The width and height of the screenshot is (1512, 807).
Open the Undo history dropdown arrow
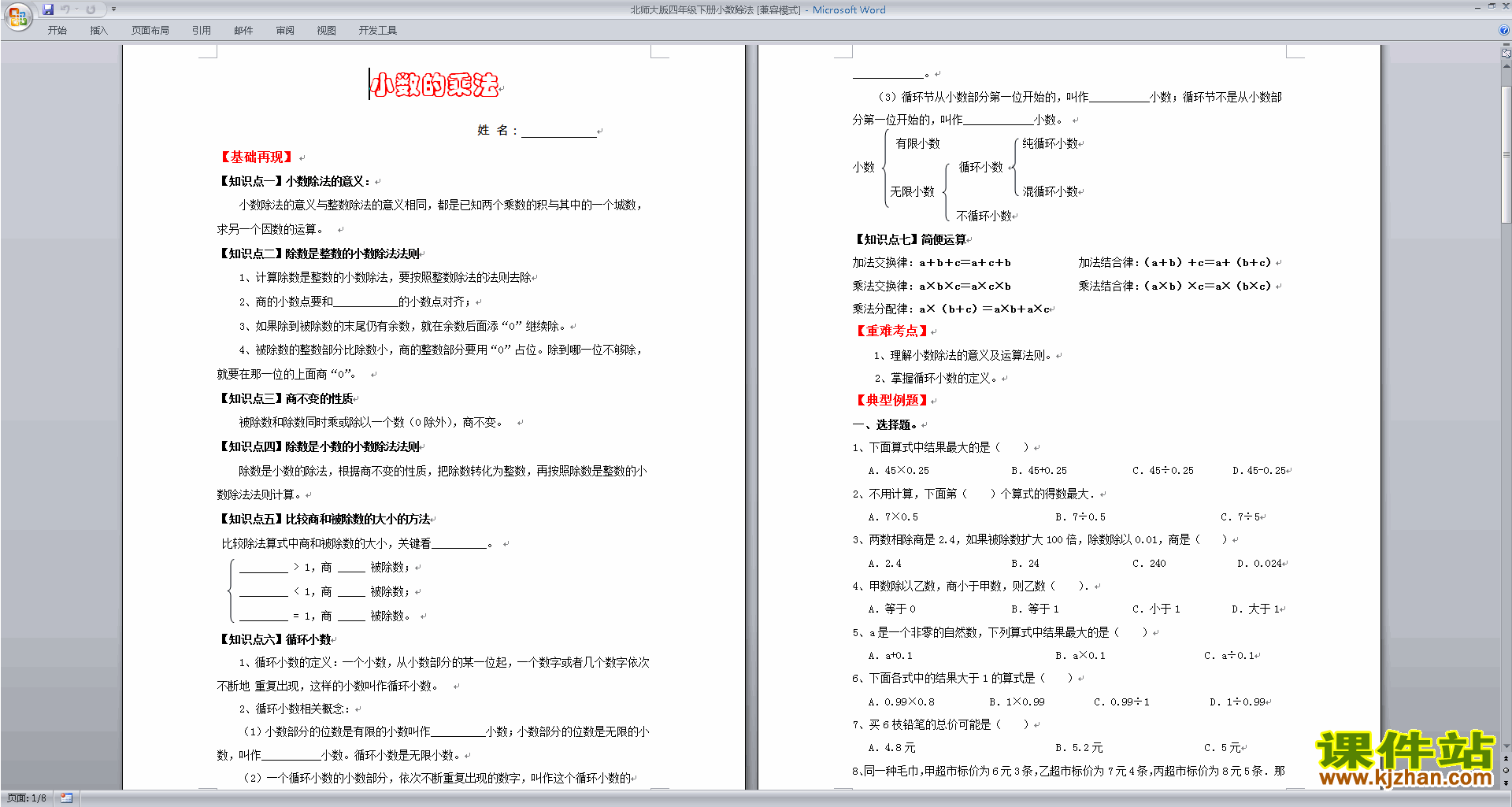[x=76, y=9]
